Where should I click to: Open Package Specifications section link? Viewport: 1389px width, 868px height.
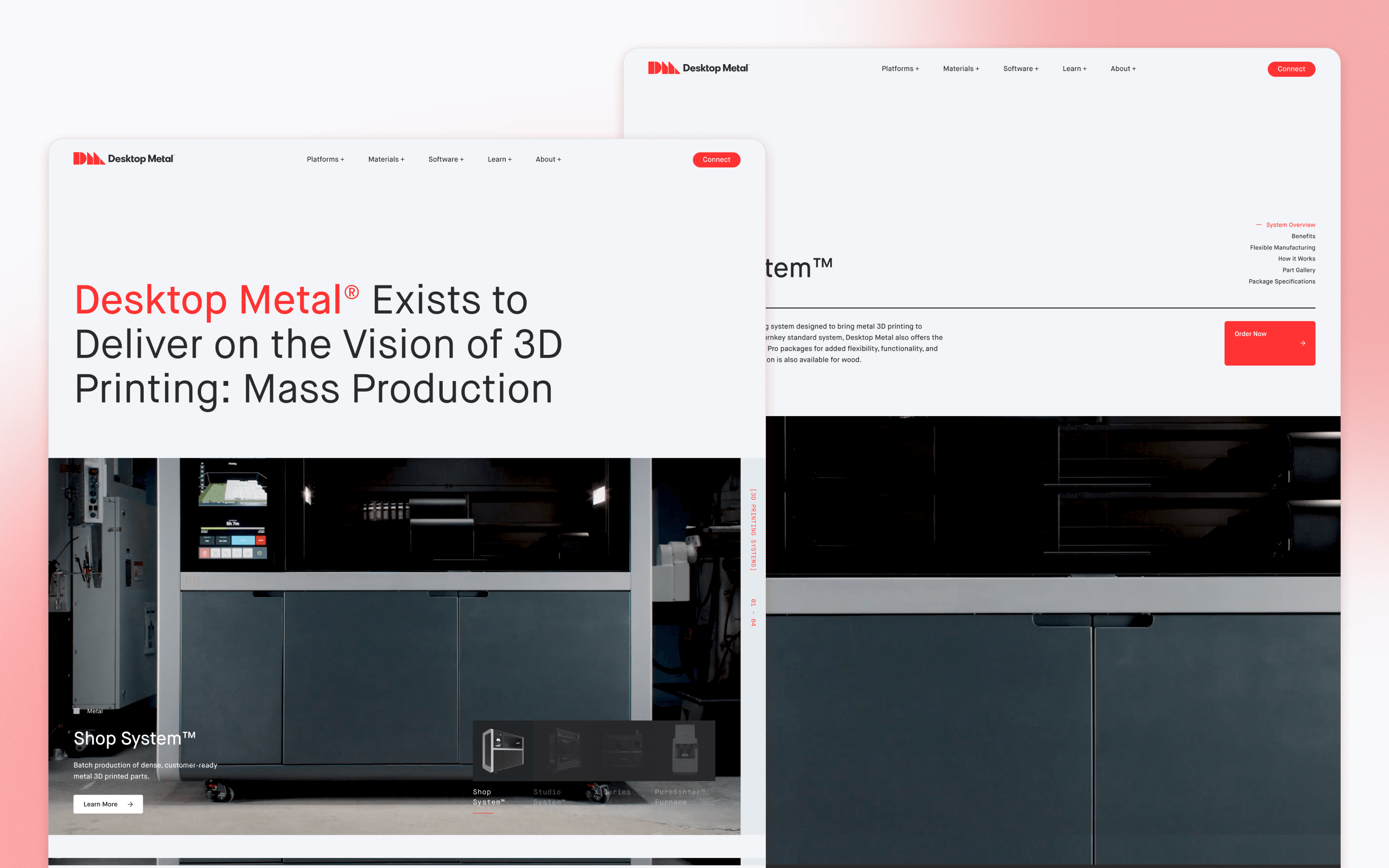click(x=1281, y=282)
